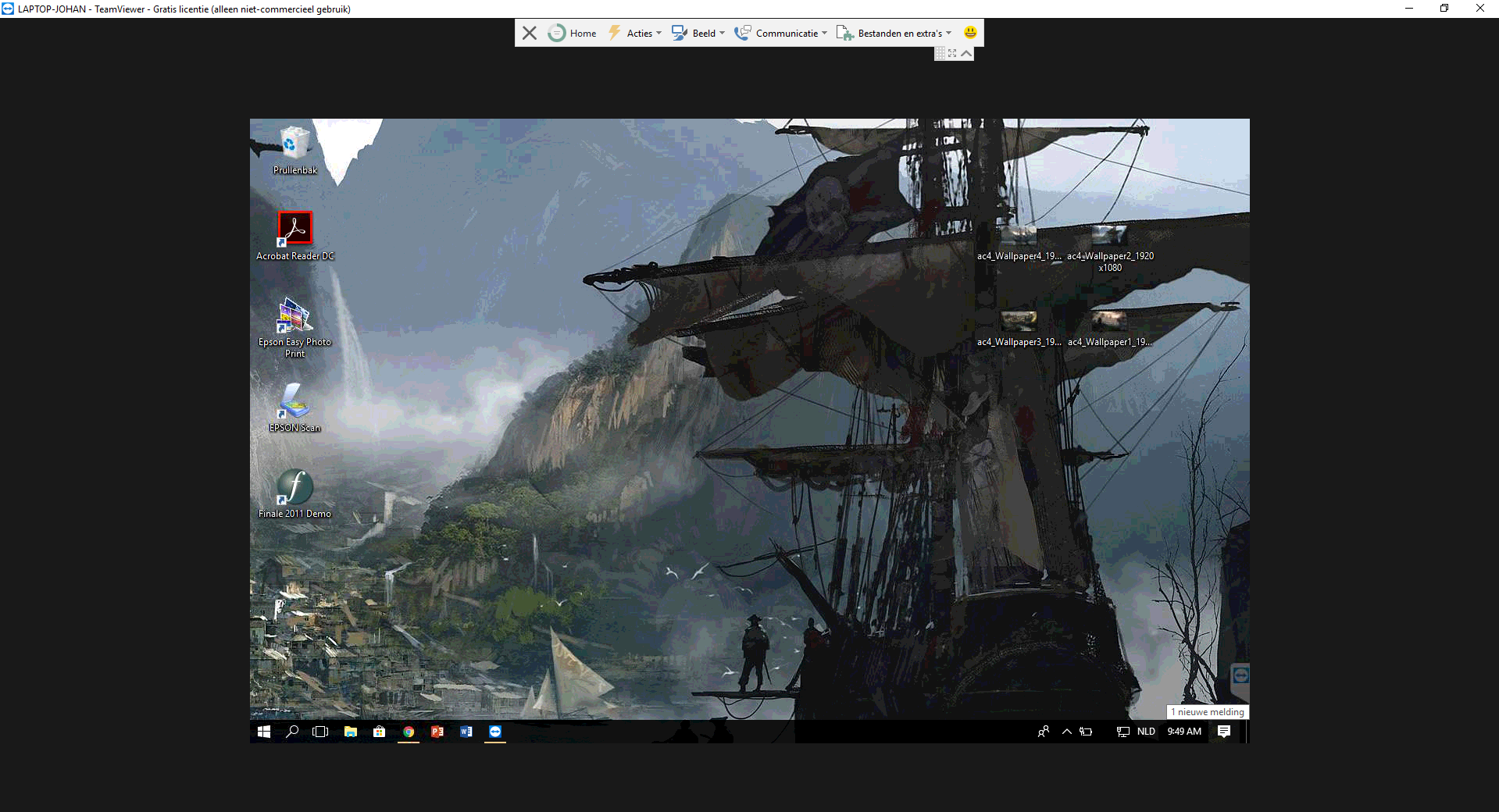Open Google Chrome from remote taskbar
Viewport: 1499px width, 812px height.
(x=409, y=732)
